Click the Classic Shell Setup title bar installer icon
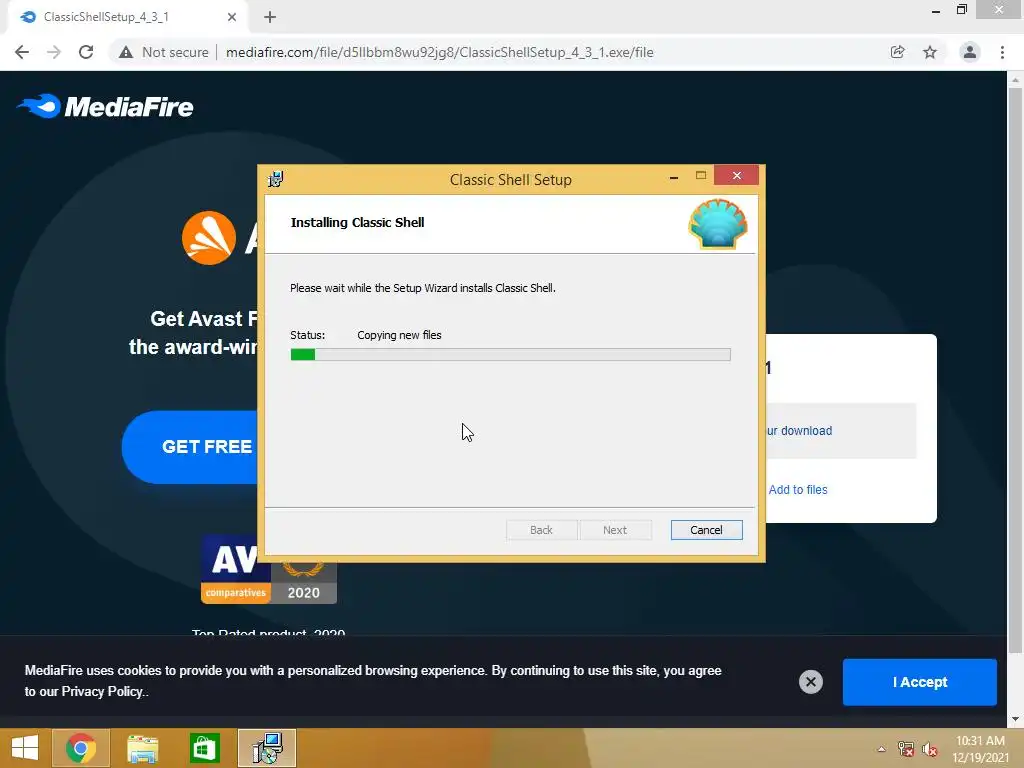Screen dimensions: 1024x768 click(x=276, y=179)
